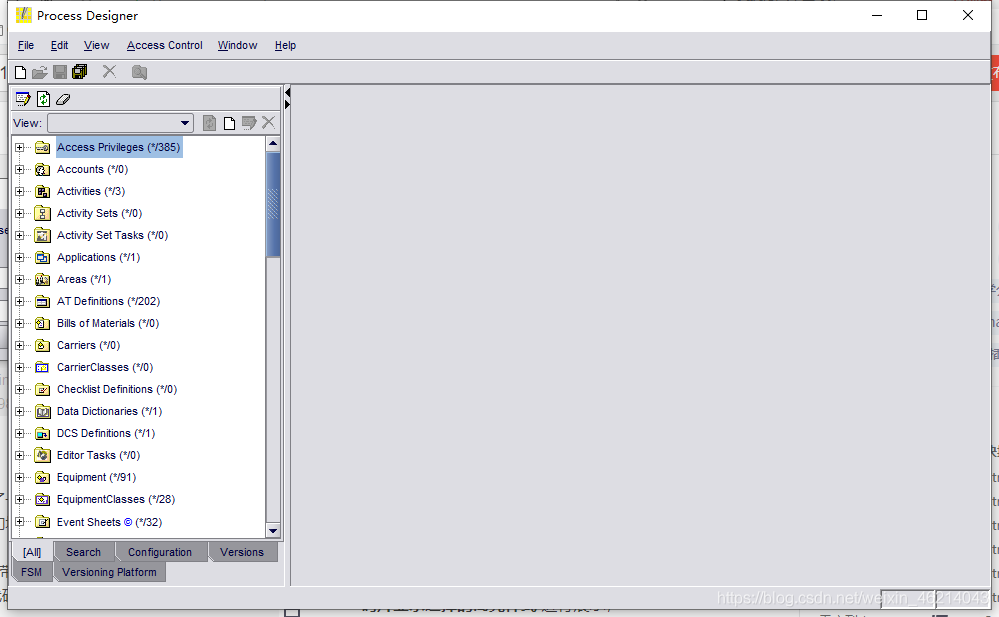This screenshot has width=999, height=617.
Task: Create a new document from the toolbar
Action: 18,71
